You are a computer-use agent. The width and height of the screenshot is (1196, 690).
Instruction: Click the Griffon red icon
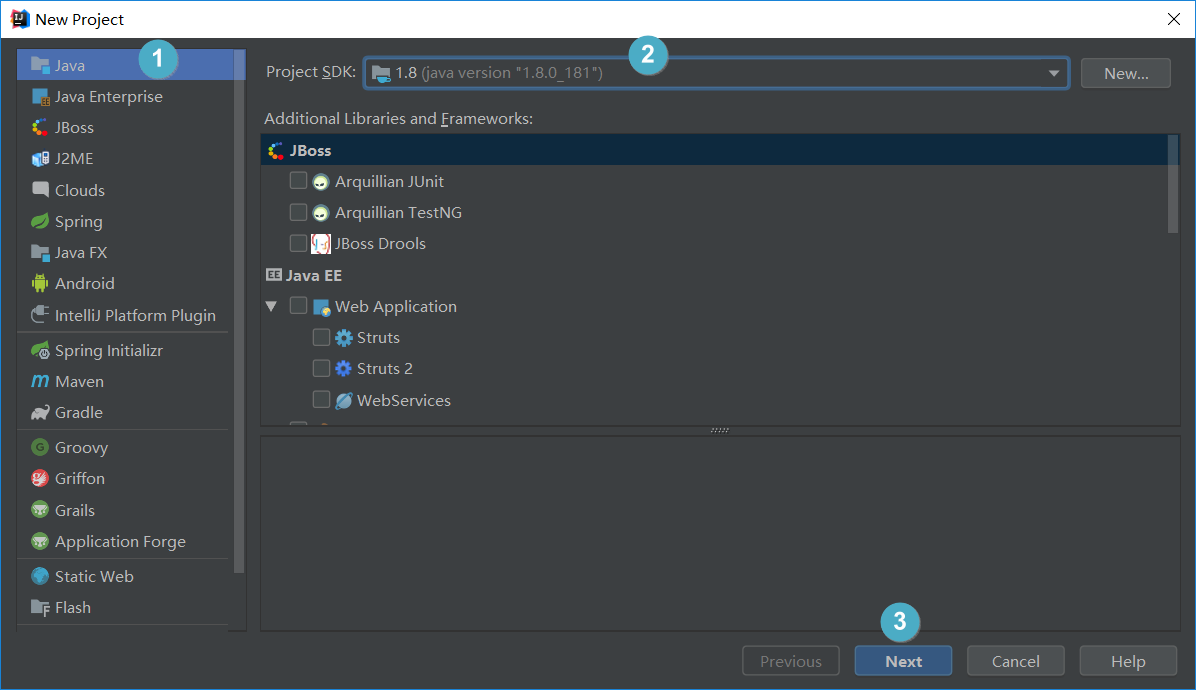coord(40,478)
